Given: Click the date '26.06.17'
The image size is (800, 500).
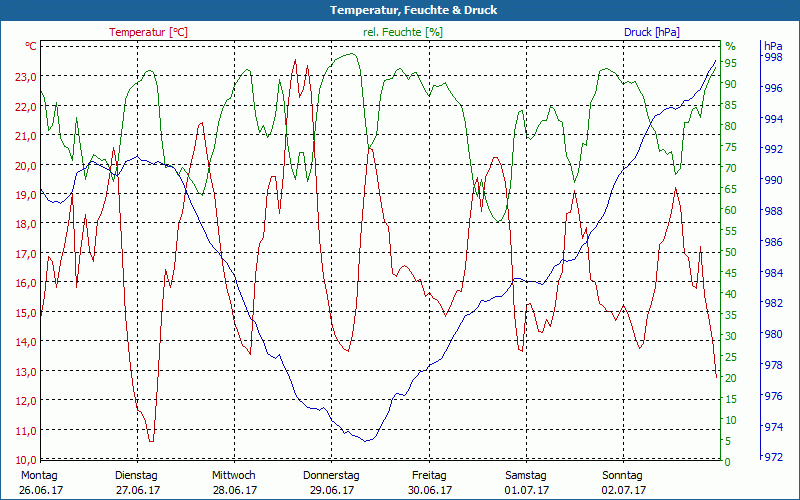Looking at the screenshot, I should tap(41, 490).
